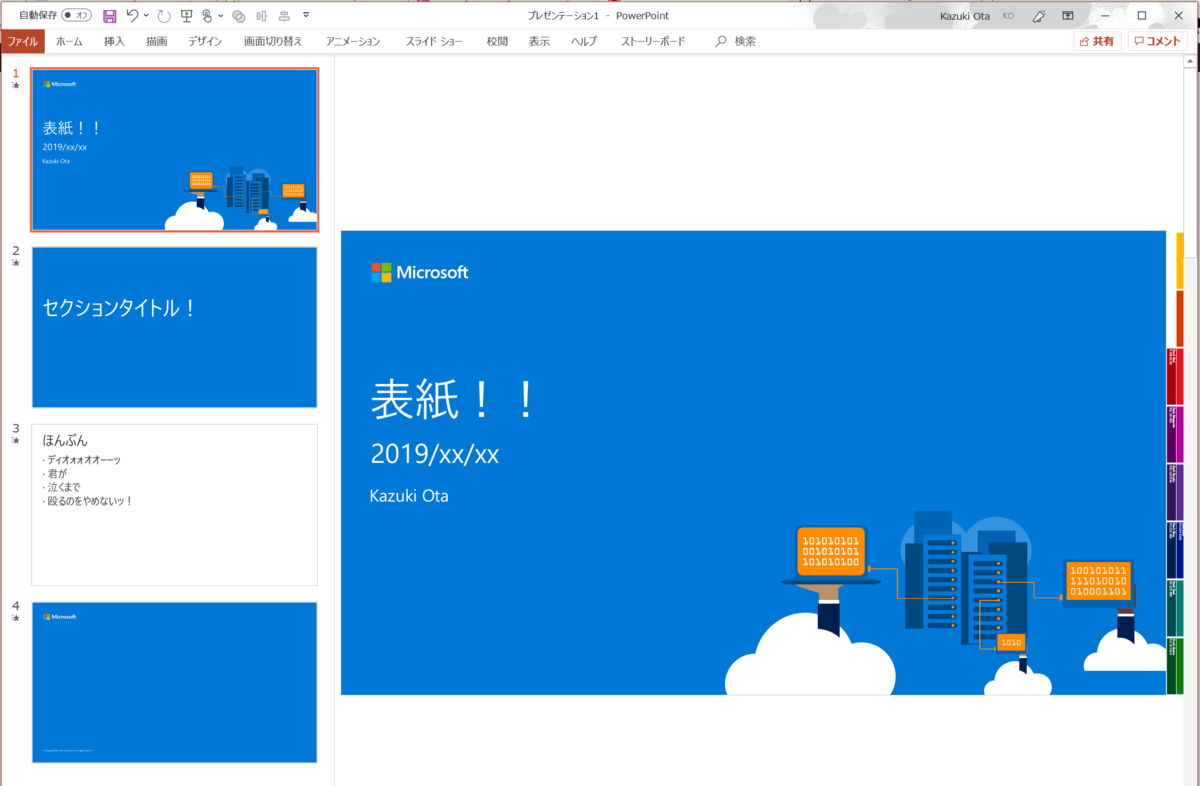Select slide 2 thumbnail セクションタイトル！
Image resolution: width=1200 pixels, height=786 pixels.
(175, 327)
